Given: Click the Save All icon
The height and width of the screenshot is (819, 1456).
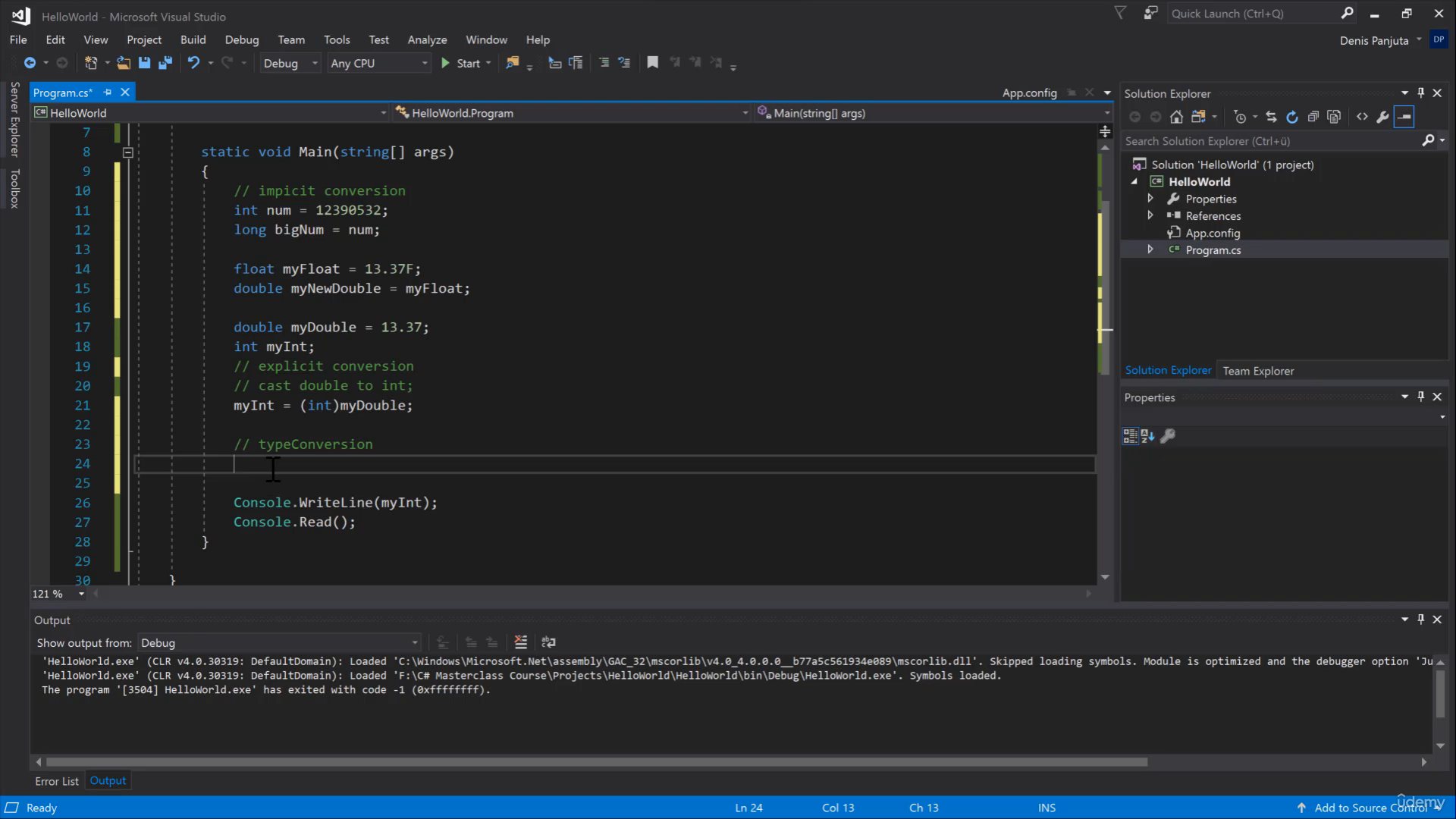Looking at the screenshot, I should pos(165,63).
